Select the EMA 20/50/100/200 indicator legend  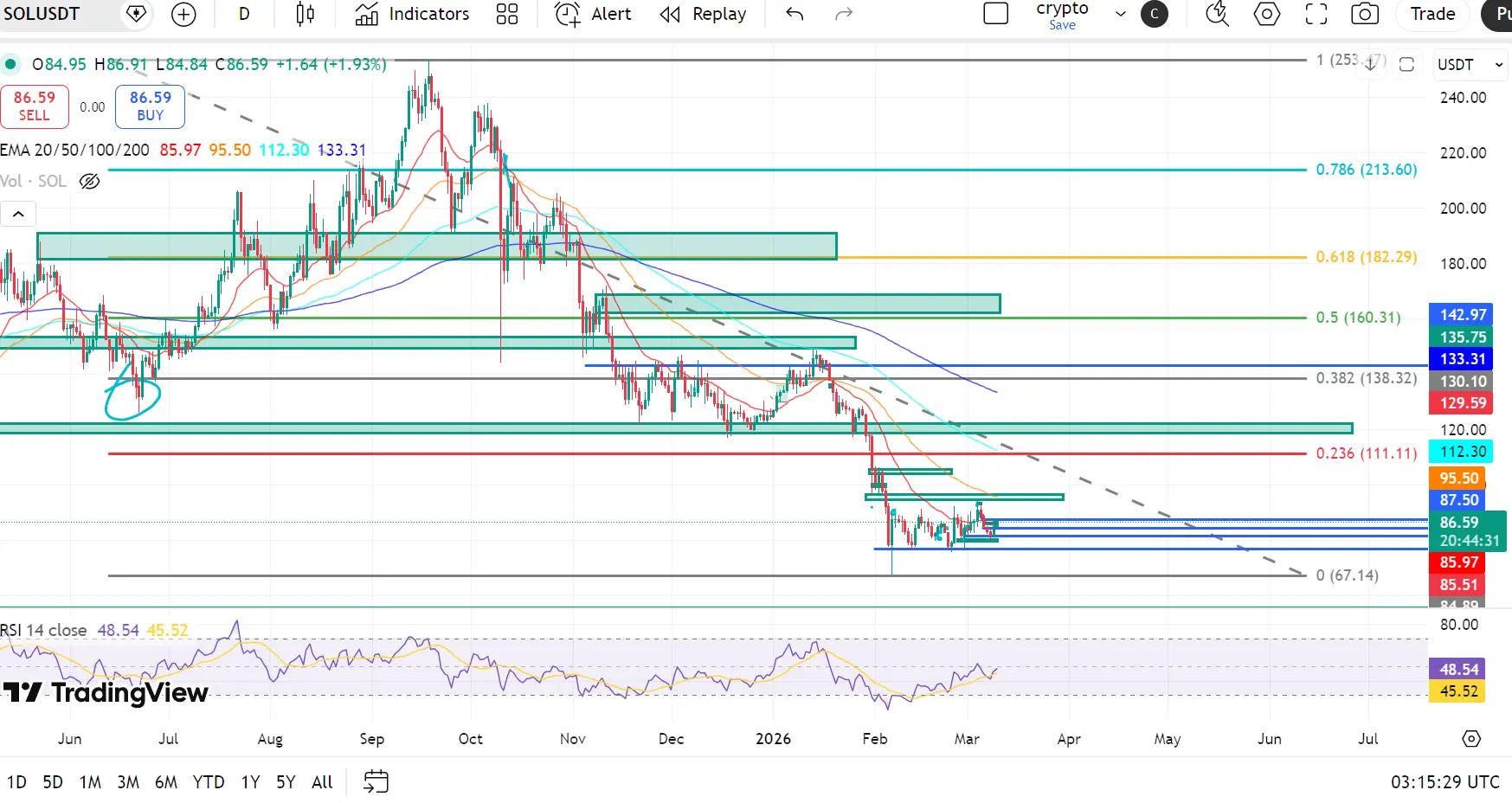click(x=75, y=150)
